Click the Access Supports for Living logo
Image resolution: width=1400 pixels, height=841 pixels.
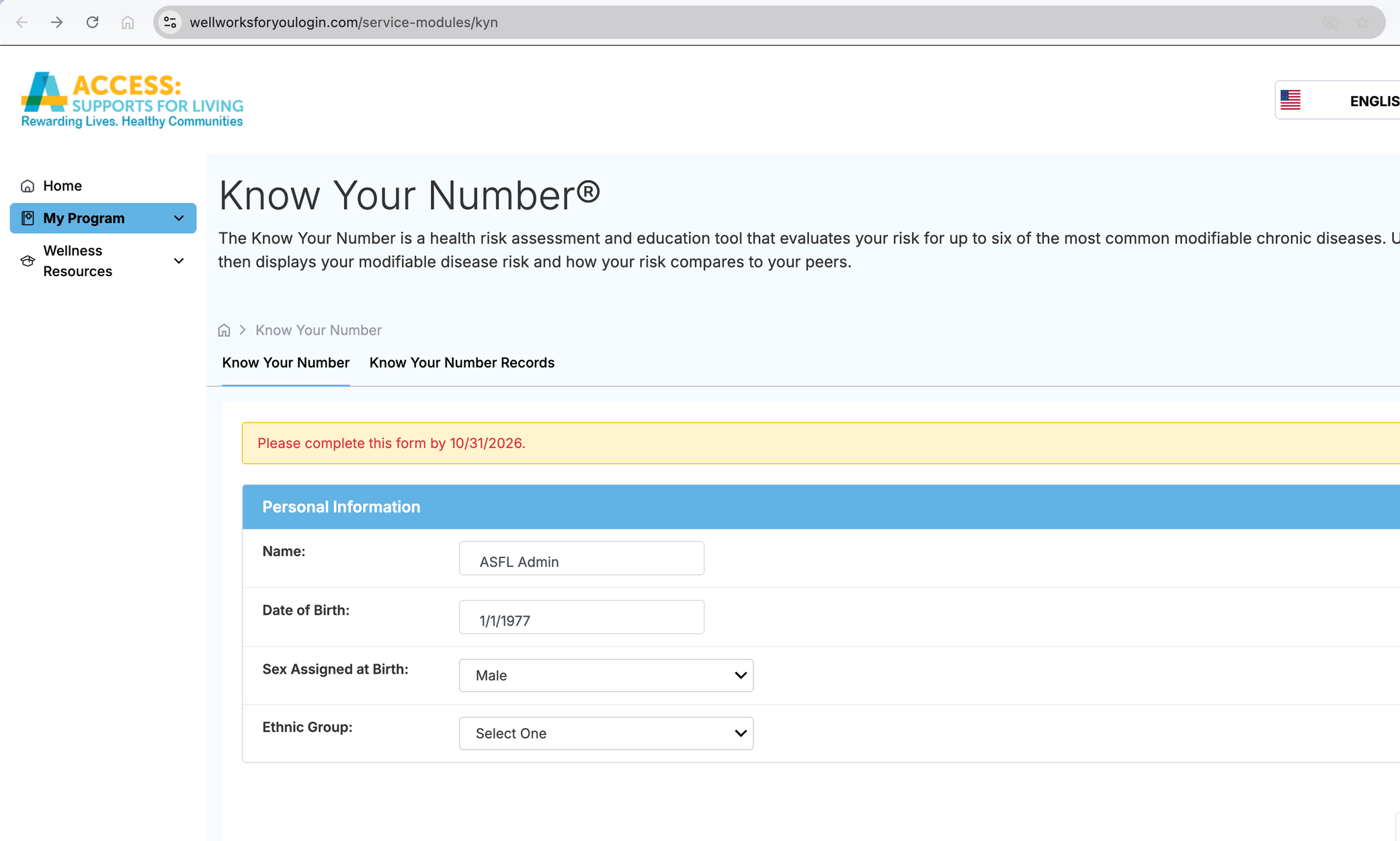tap(132, 99)
